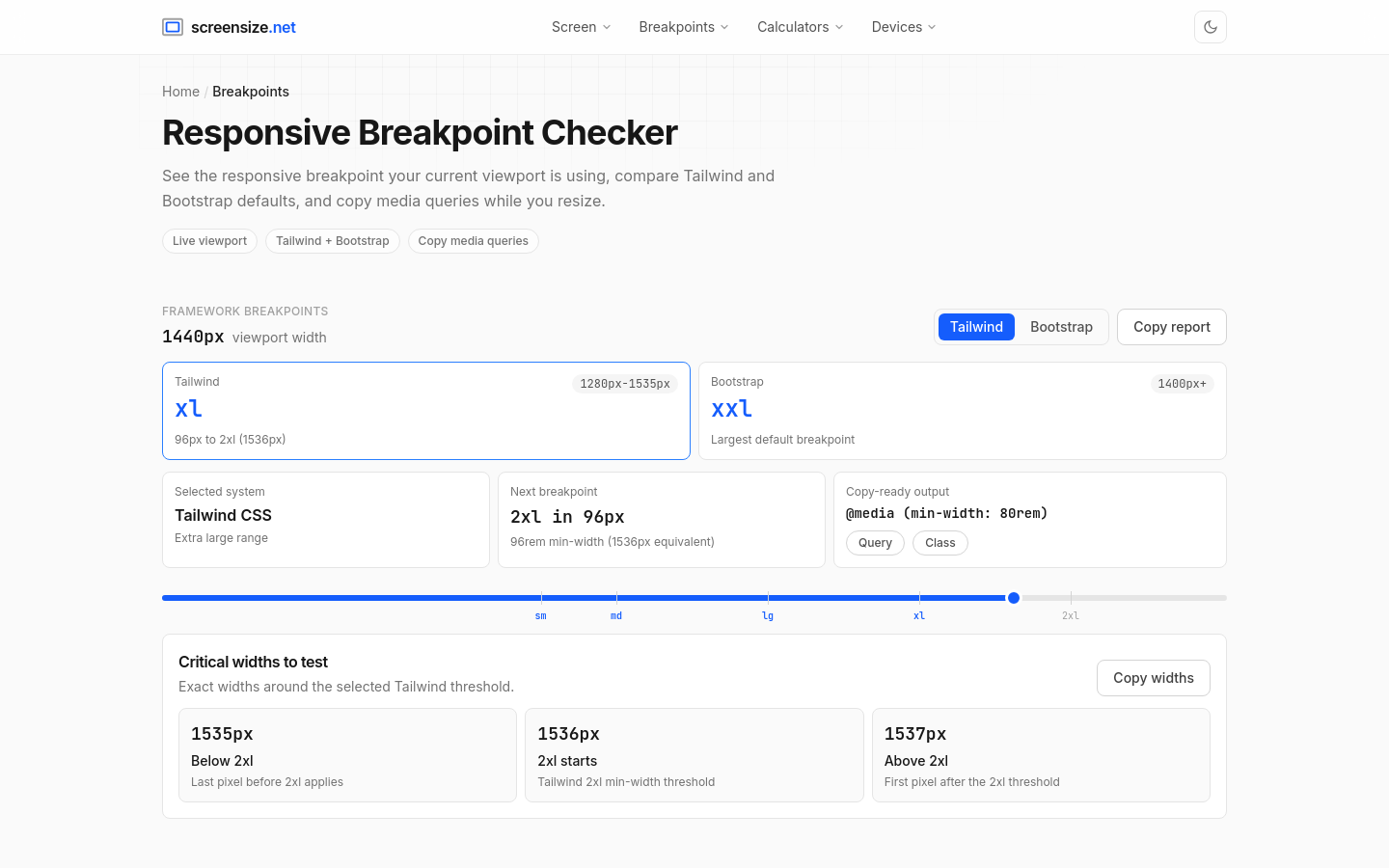
Task: Choose the Query output format
Action: 875,543
